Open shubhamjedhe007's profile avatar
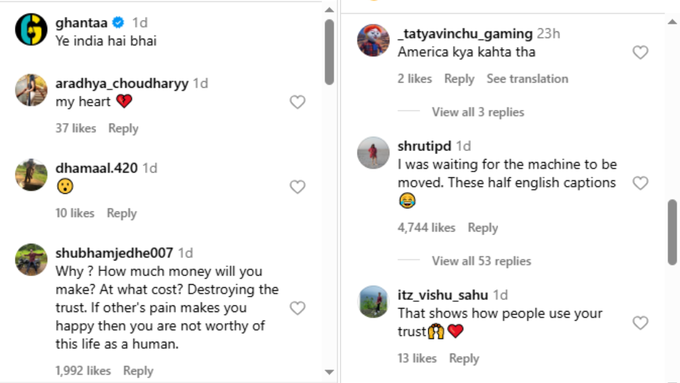The width and height of the screenshot is (680, 383). [31, 259]
